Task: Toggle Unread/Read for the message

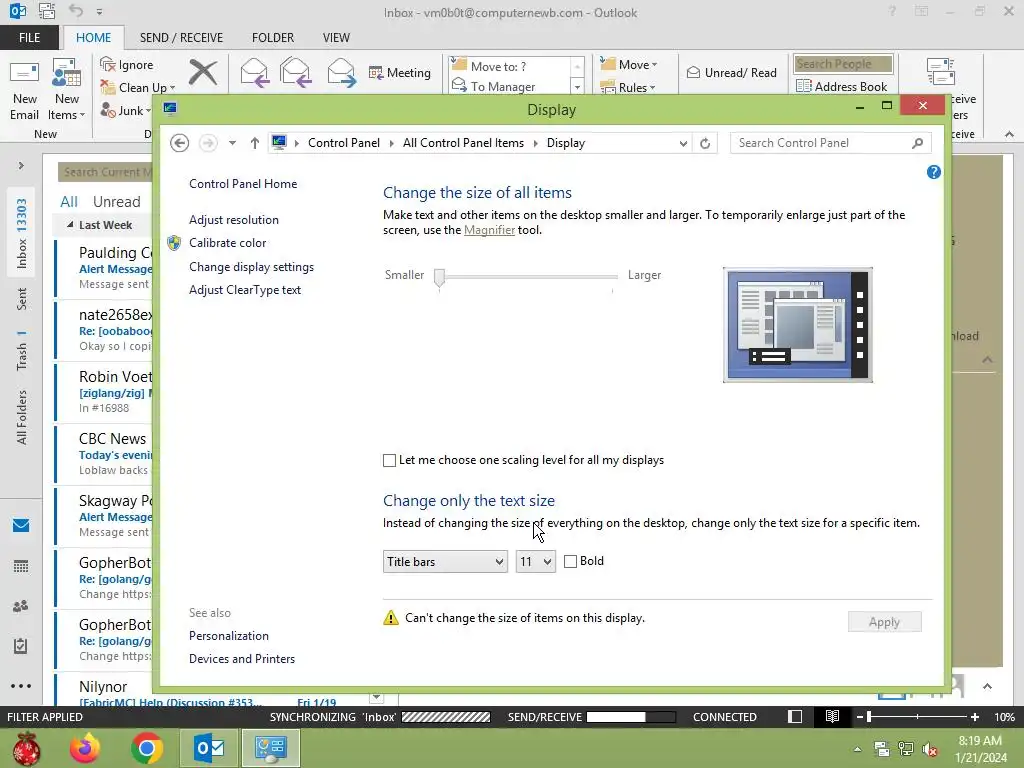Action: point(731,72)
